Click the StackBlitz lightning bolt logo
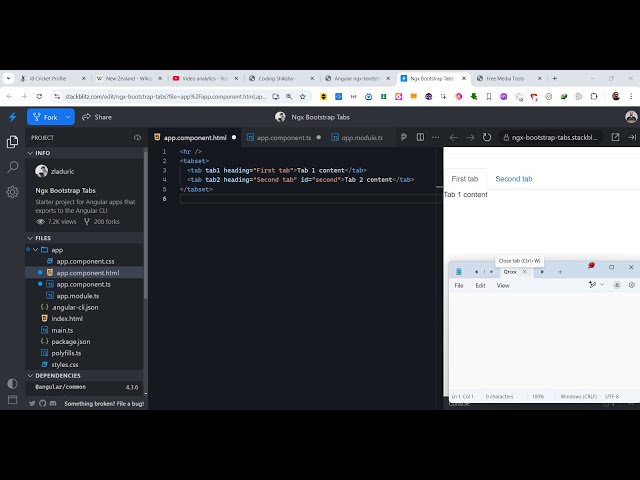The width and height of the screenshot is (640, 480). [12, 117]
